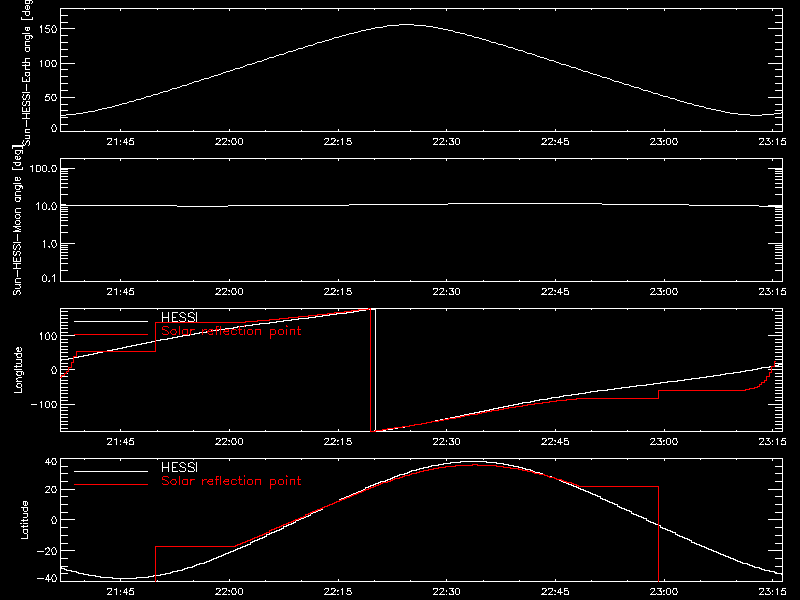Click 22:45 label under Moon angle plot
The image size is (800, 600).
tap(555, 292)
